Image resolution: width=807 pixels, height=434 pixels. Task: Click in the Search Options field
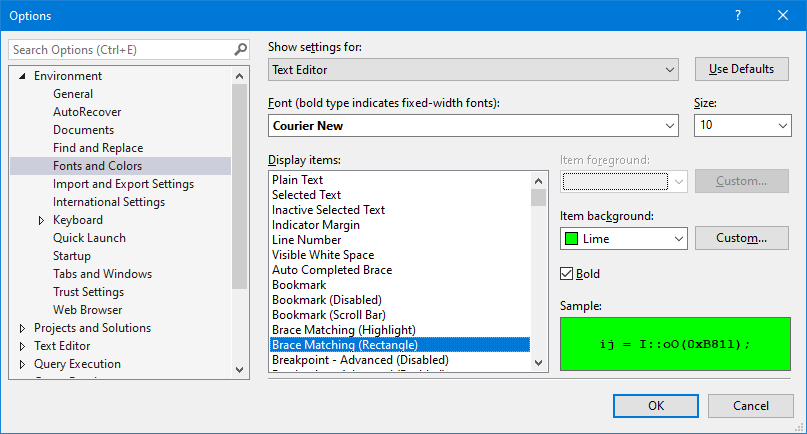[x=120, y=49]
